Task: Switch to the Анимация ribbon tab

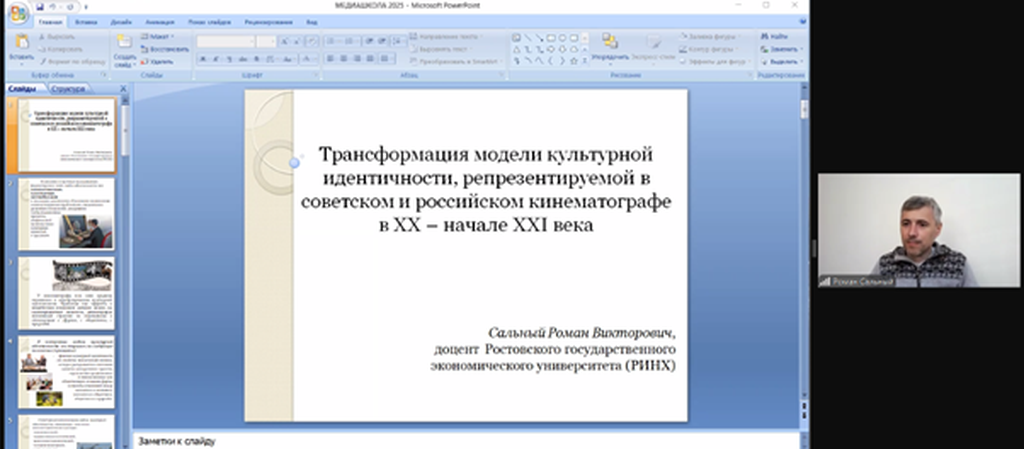Action: pos(158,21)
